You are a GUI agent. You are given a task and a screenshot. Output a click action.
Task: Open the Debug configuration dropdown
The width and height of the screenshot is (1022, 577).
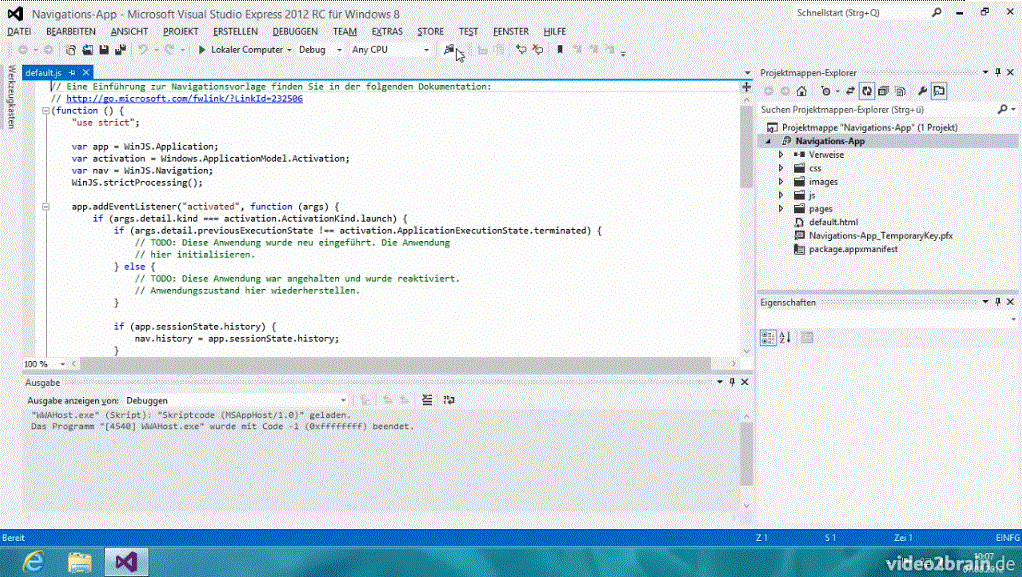[339, 50]
